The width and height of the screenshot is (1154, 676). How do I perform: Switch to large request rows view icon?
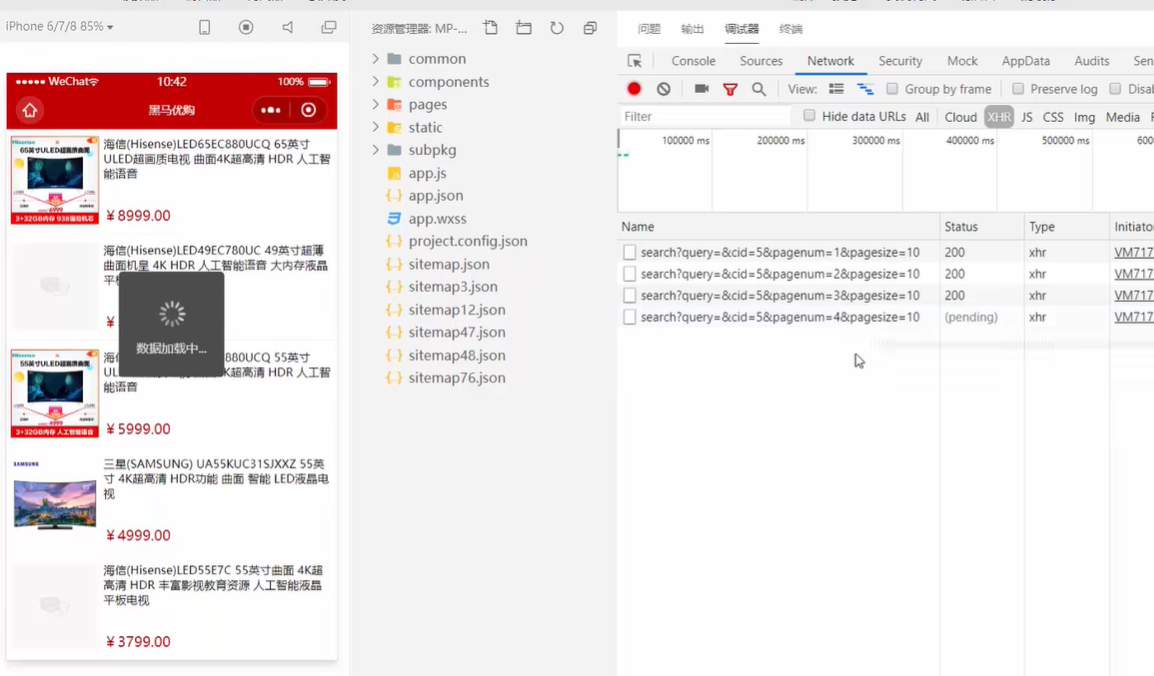click(x=836, y=89)
